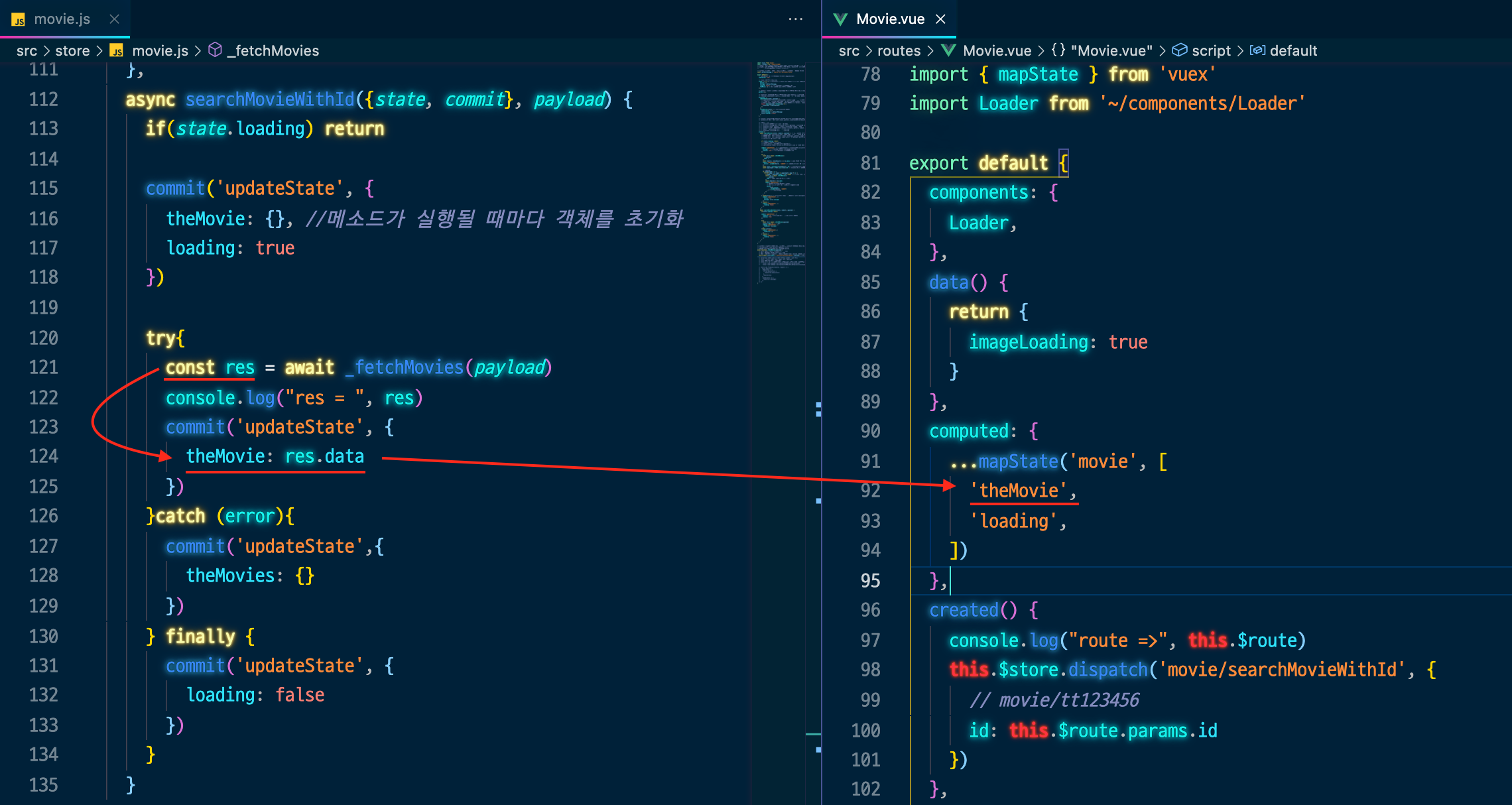Viewport: 1512px width, 805px height.
Task: Click the default variable icon in breadcrumb
Action: point(1257,50)
